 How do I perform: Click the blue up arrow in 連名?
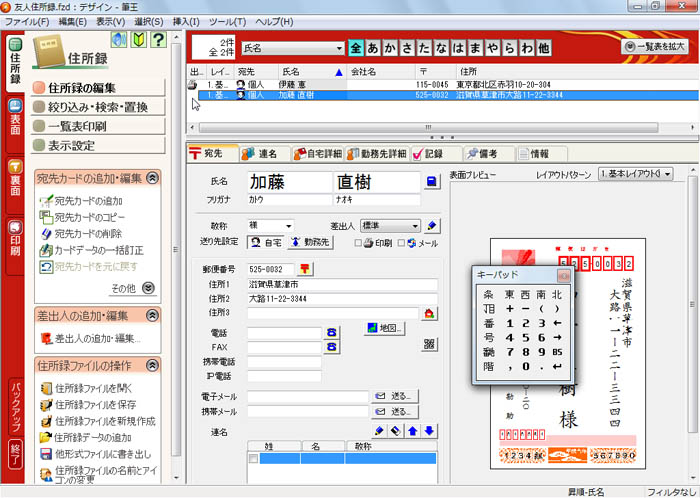[412, 431]
